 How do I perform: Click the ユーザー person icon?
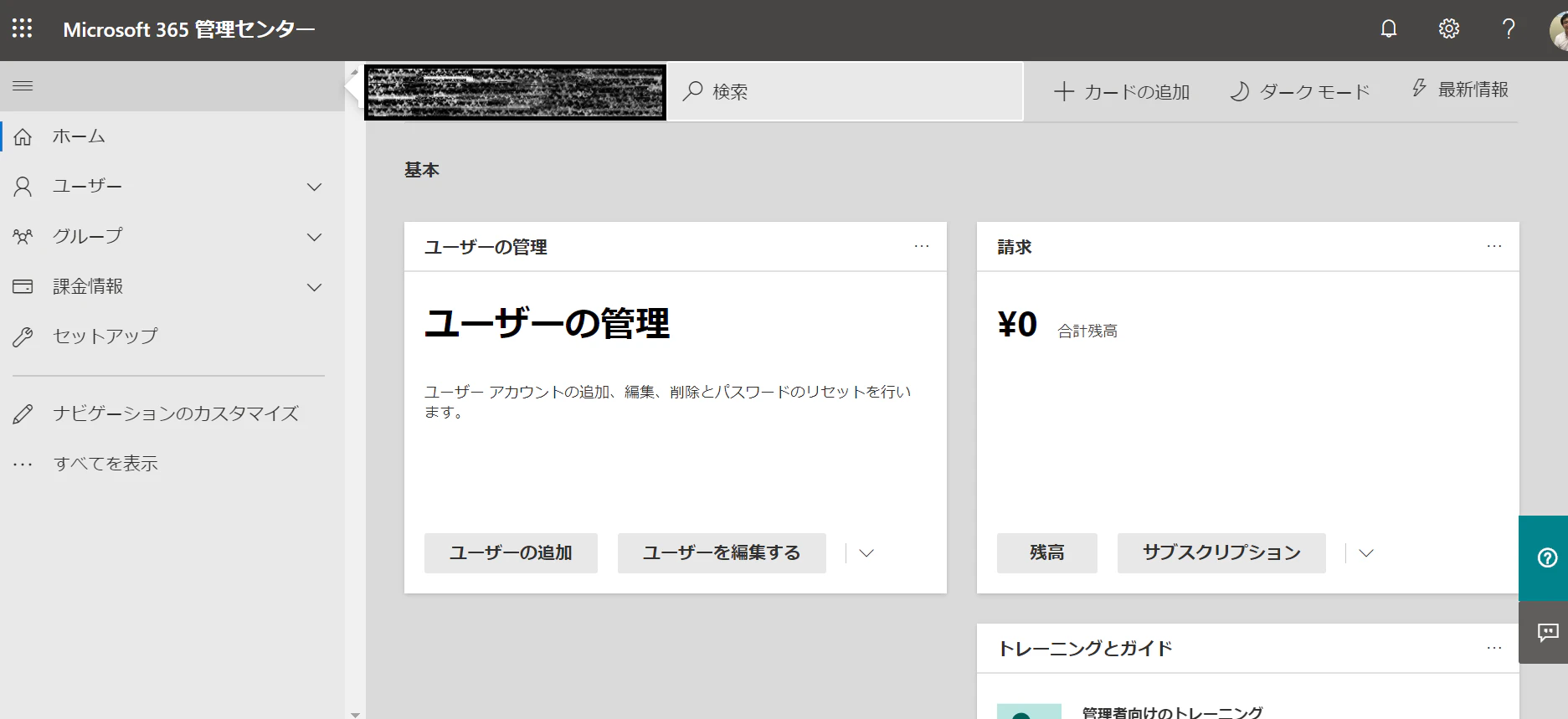[23, 187]
